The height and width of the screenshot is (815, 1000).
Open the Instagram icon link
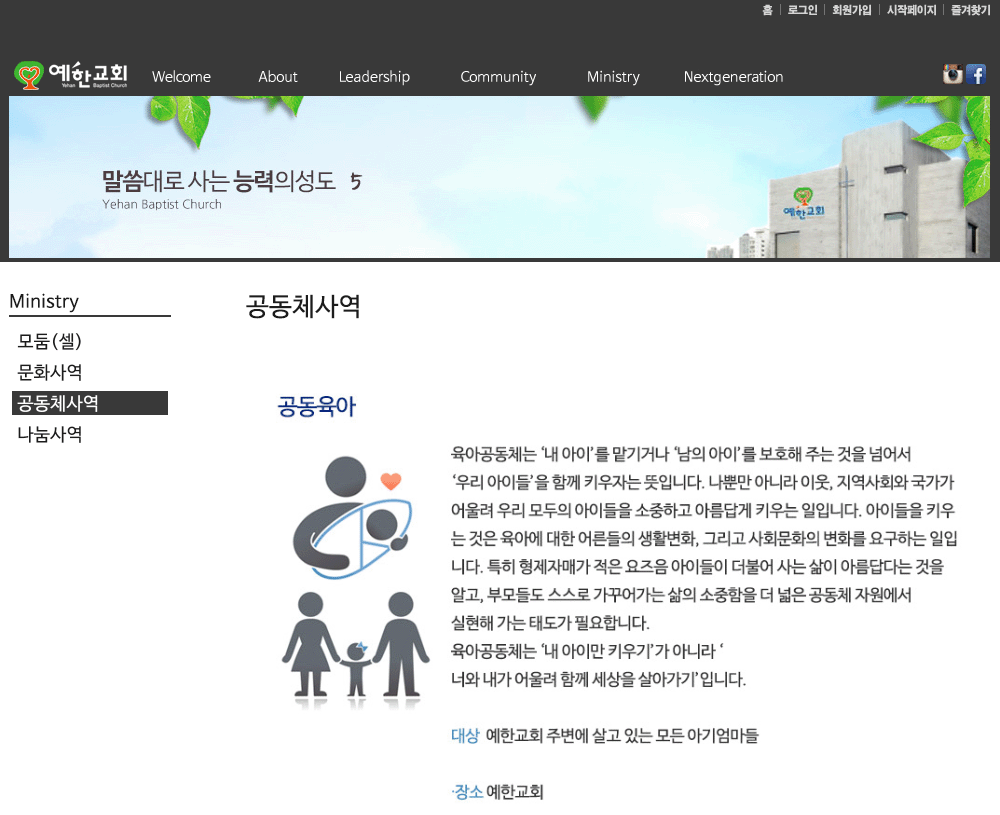tap(953, 74)
